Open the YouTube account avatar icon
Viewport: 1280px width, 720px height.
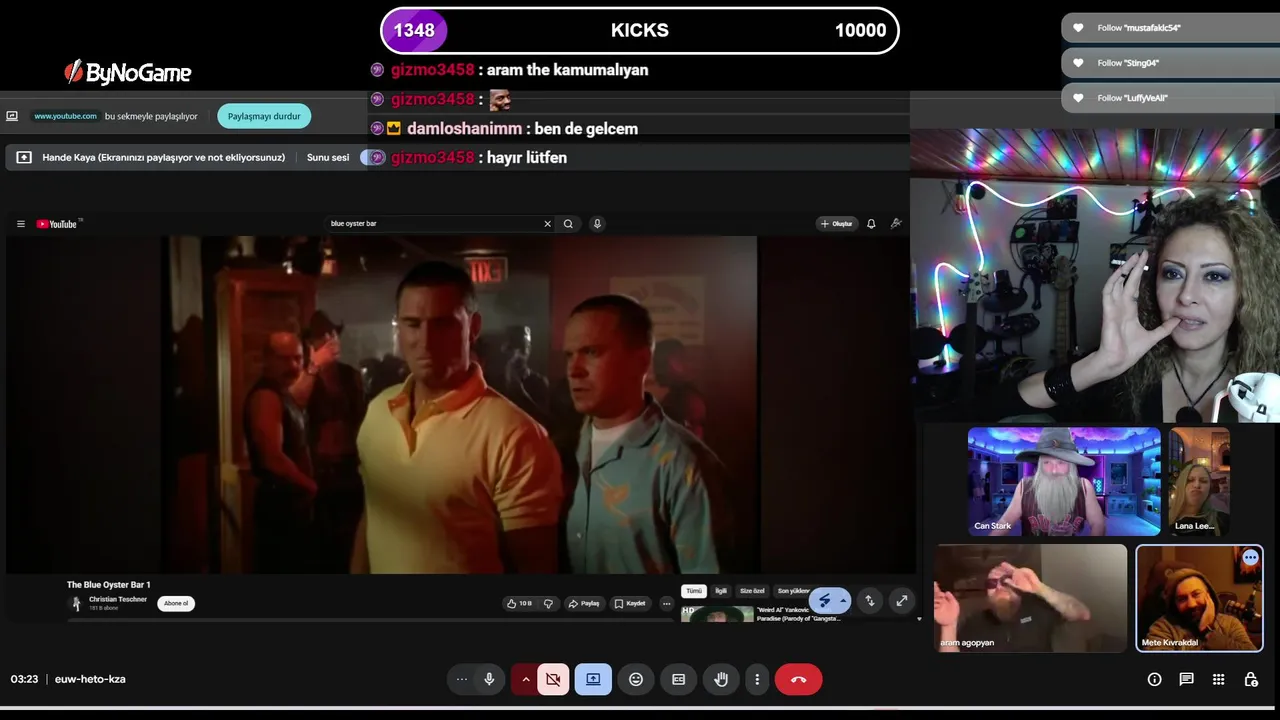tap(896, 224)
